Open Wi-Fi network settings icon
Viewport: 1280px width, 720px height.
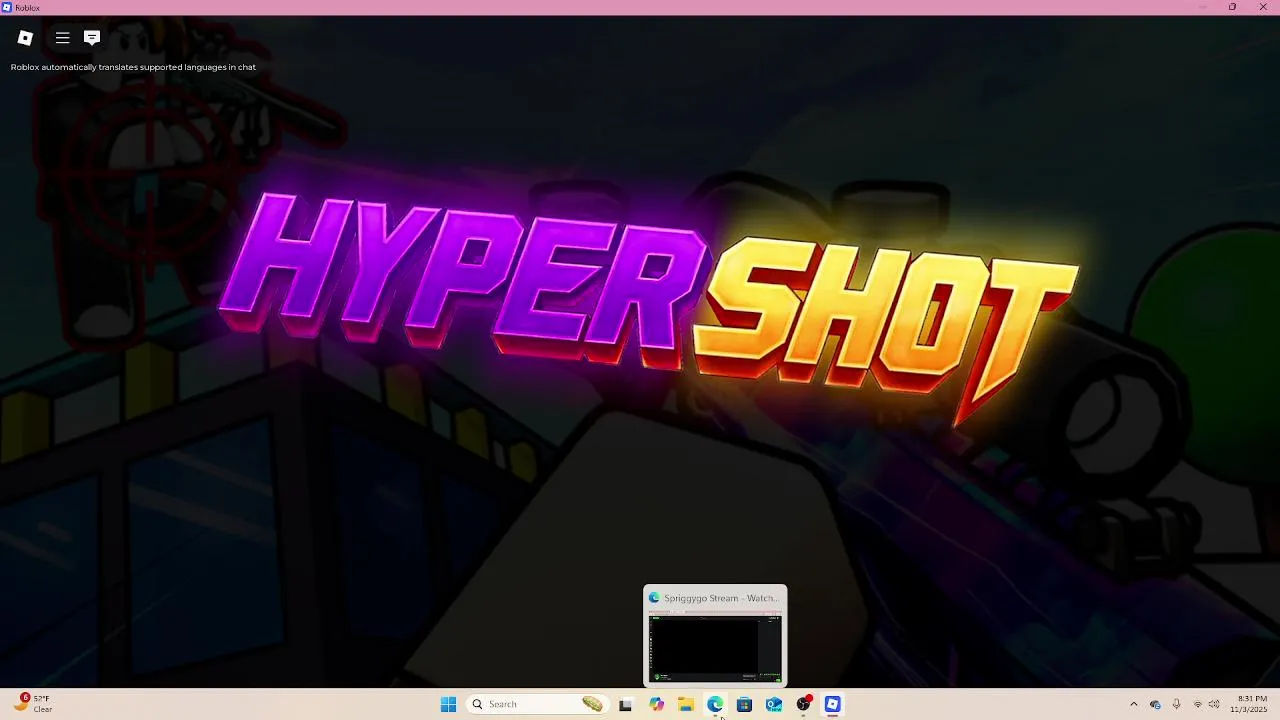pos(1198,704)
